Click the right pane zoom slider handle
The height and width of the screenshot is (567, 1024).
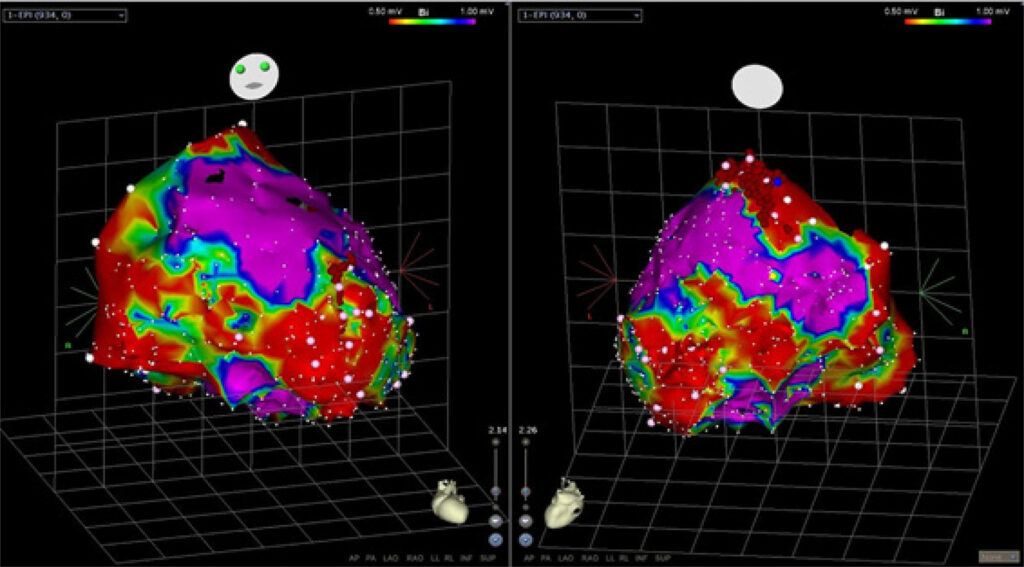coord(525,491)
